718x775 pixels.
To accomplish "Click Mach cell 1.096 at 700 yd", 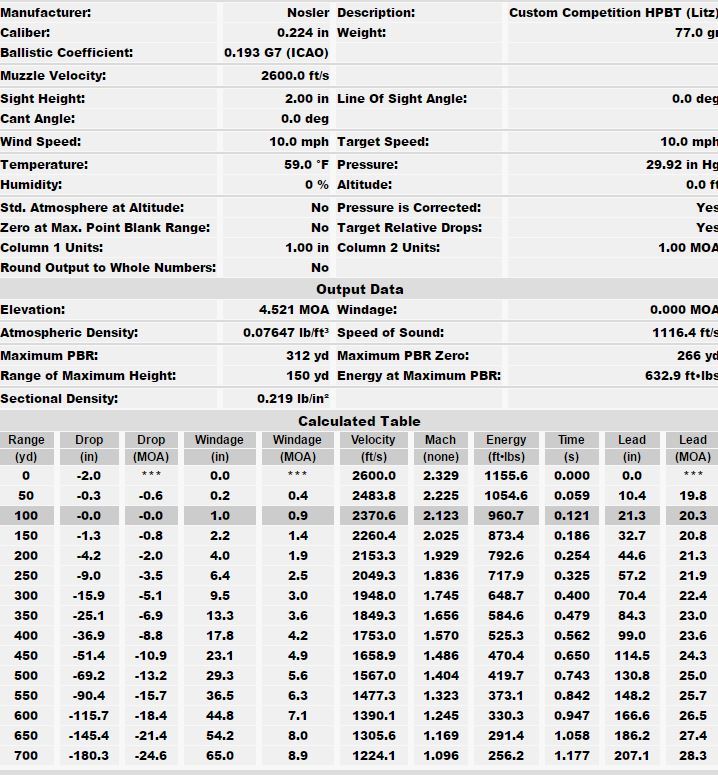I will (x=441, y=756).
